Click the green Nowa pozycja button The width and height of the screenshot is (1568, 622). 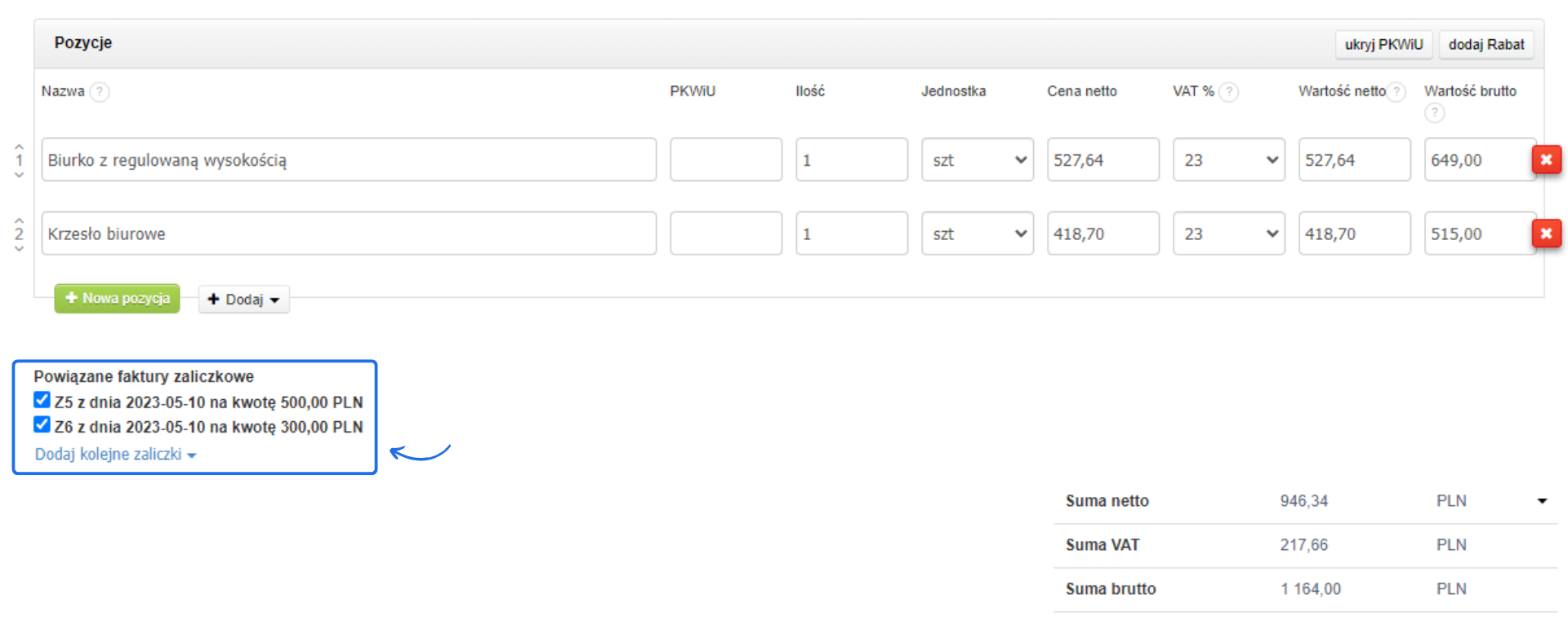118,299
